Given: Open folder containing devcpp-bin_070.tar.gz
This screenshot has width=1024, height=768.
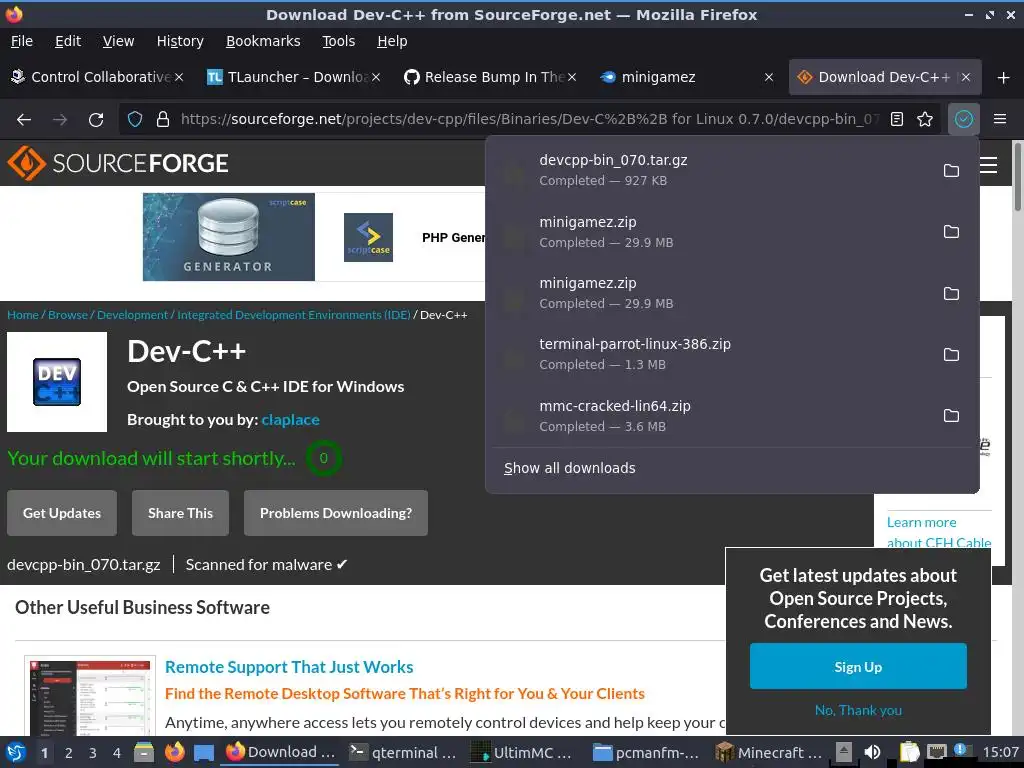Looking at the screenshot, I should pyautogui.click(x=951, y=170).
